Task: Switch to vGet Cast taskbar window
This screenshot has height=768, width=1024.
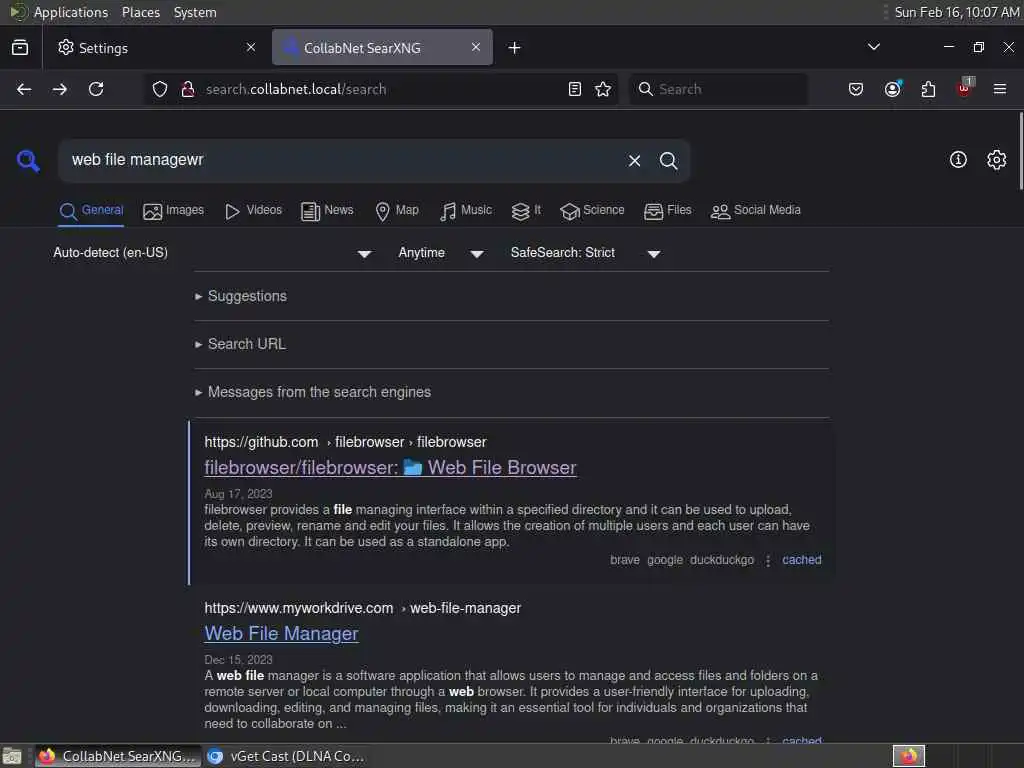Action: 286,756
